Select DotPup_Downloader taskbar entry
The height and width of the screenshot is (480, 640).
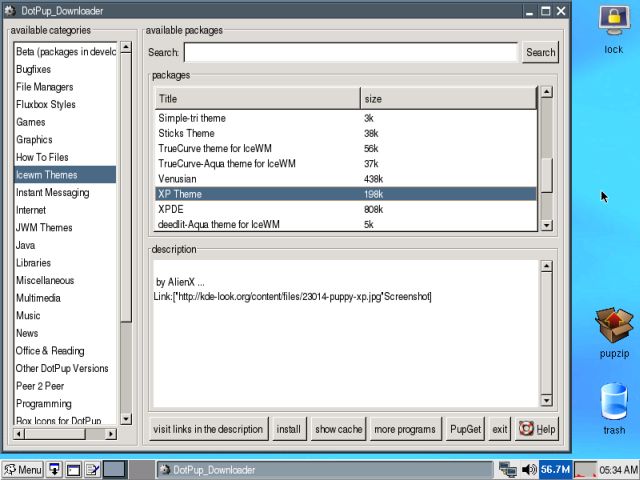click(x=324, y=470)
